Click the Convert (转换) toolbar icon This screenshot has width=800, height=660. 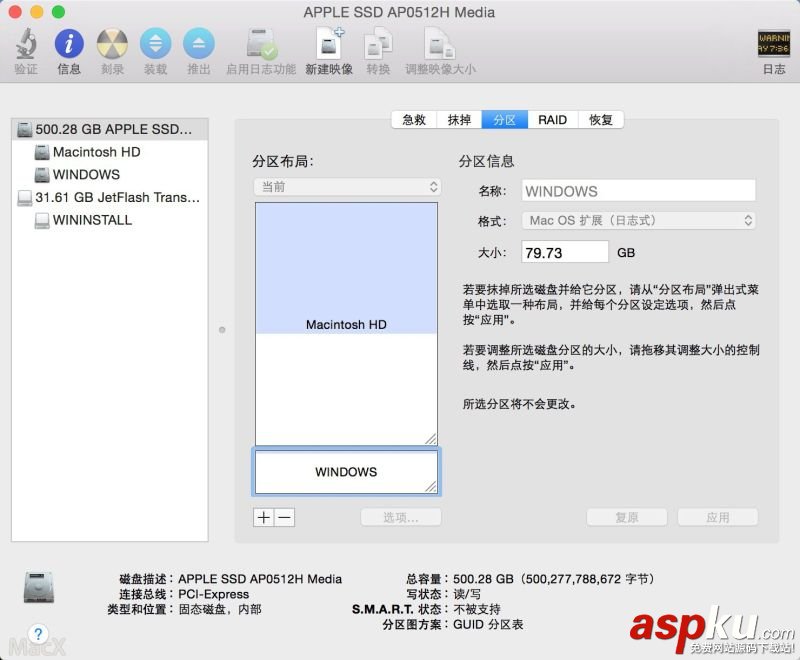point(378,44)
